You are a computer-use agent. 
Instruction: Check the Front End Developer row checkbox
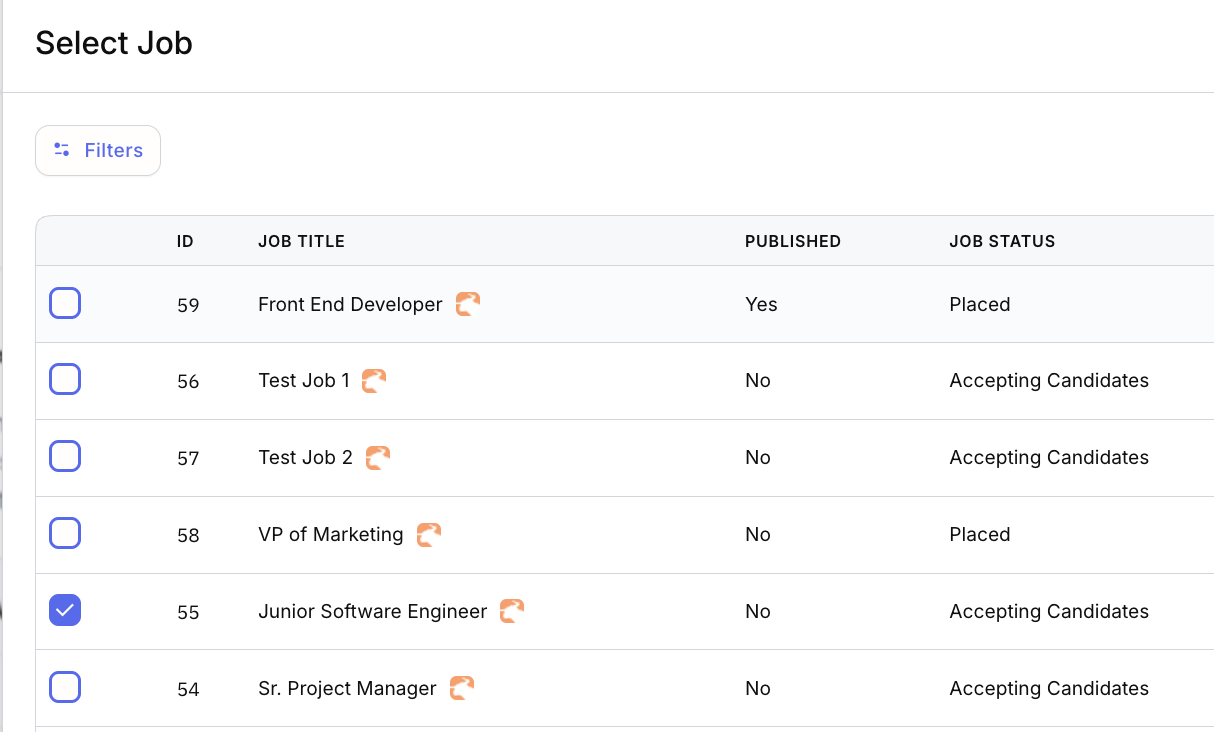(65, 303)
